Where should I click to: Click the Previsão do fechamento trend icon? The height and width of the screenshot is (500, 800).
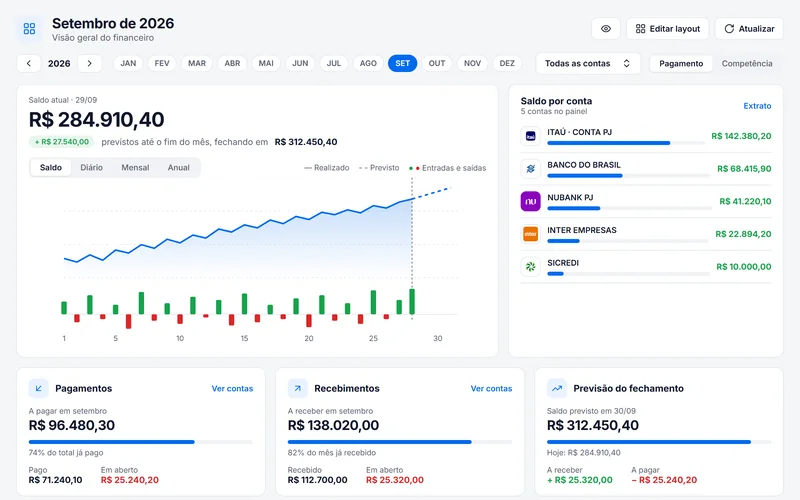[557, 388]
